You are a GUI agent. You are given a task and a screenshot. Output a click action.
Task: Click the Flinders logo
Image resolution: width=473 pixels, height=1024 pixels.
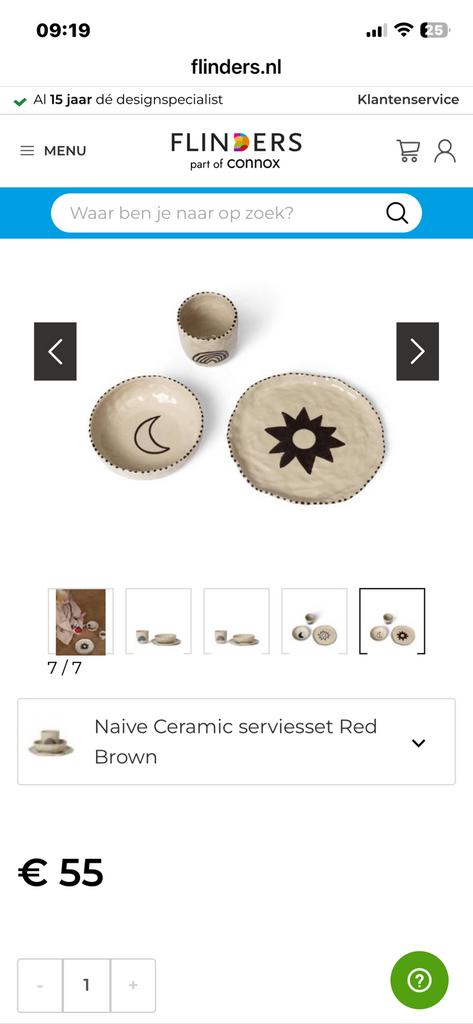236,151
